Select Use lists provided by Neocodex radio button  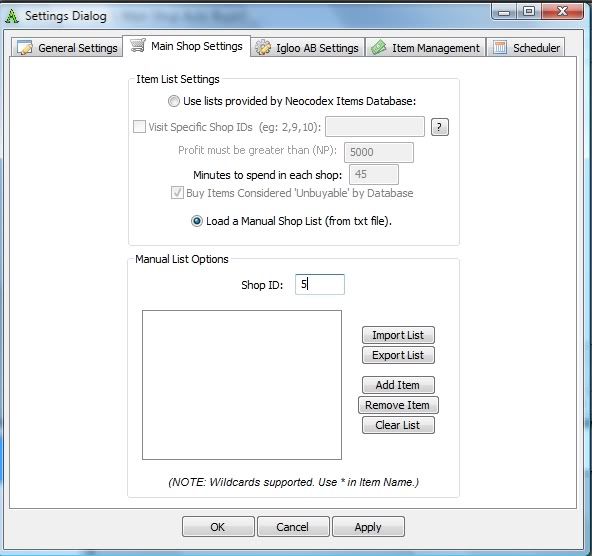pyautogui.click(x=173, y=101)
